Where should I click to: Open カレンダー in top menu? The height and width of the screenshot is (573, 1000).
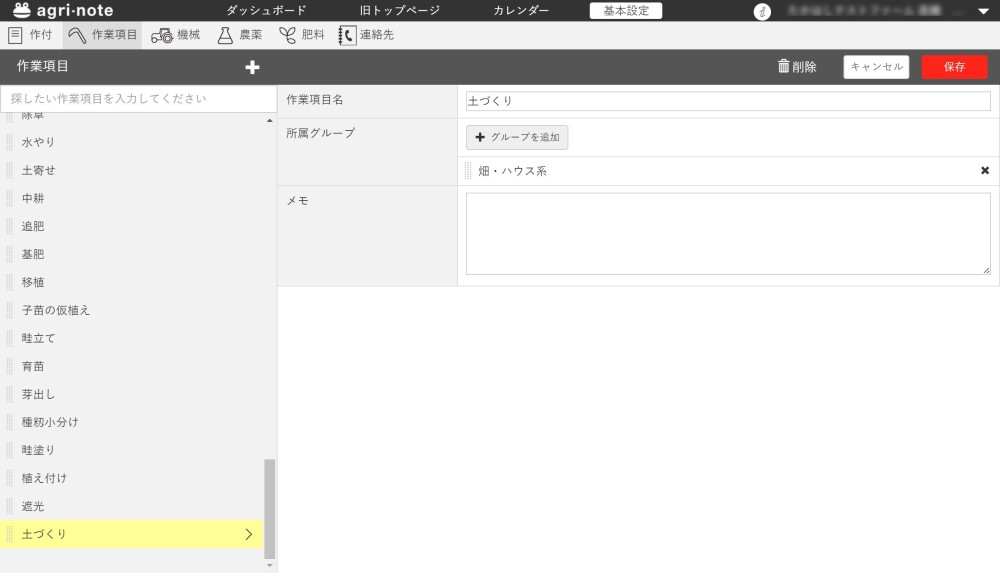coord(520,11)
